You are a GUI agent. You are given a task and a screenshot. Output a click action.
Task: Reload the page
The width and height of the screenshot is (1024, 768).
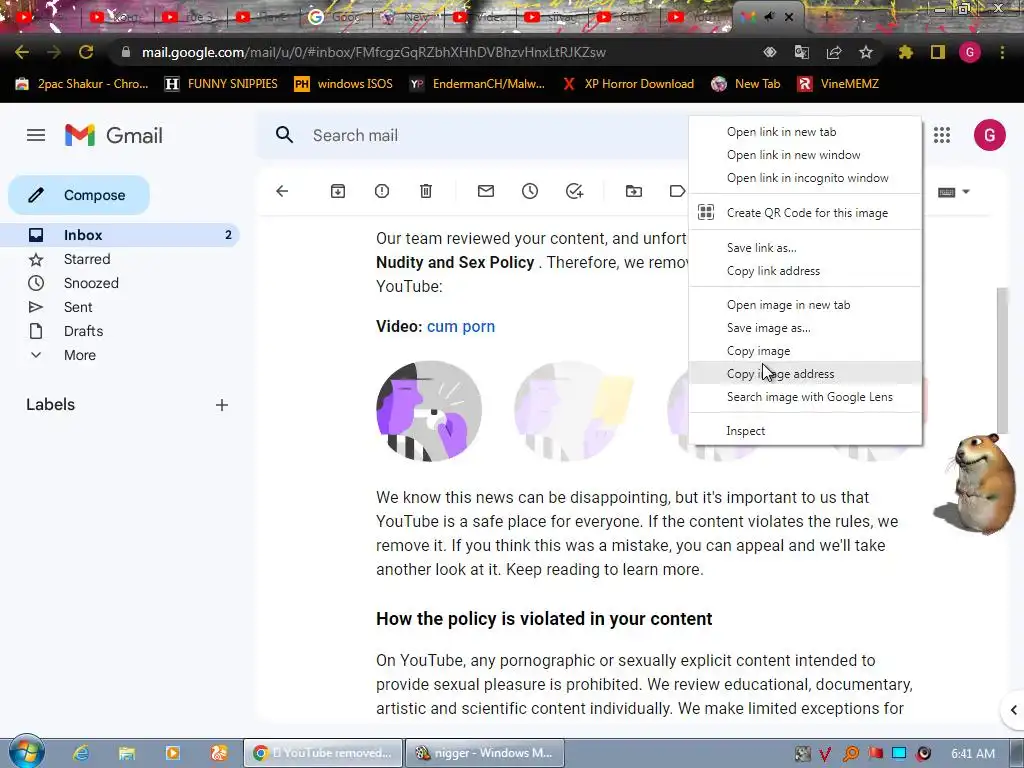click(86, 52)
